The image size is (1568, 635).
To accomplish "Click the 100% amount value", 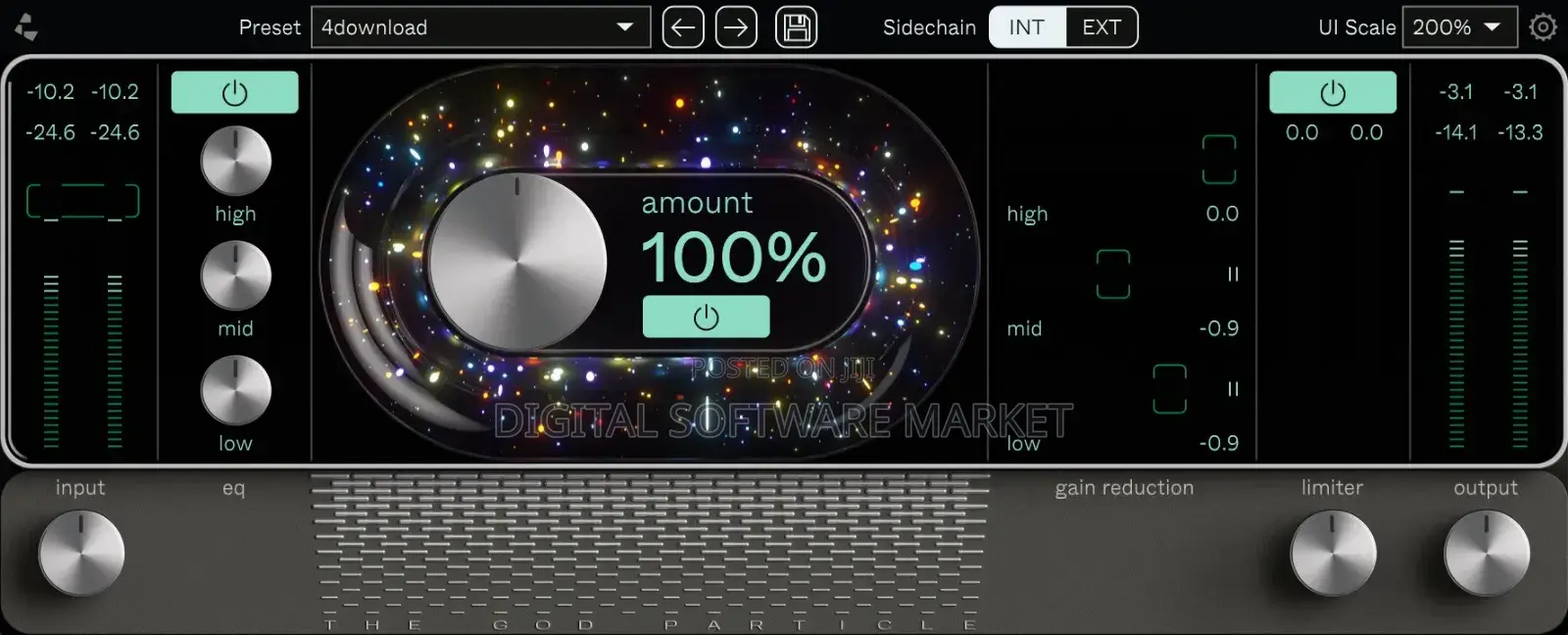I will point(733,258).
